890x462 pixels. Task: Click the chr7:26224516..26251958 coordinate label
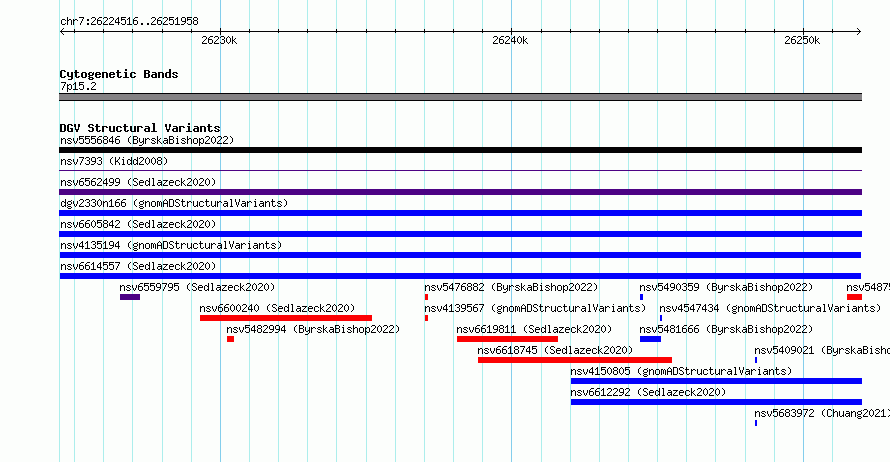(129, 22)
